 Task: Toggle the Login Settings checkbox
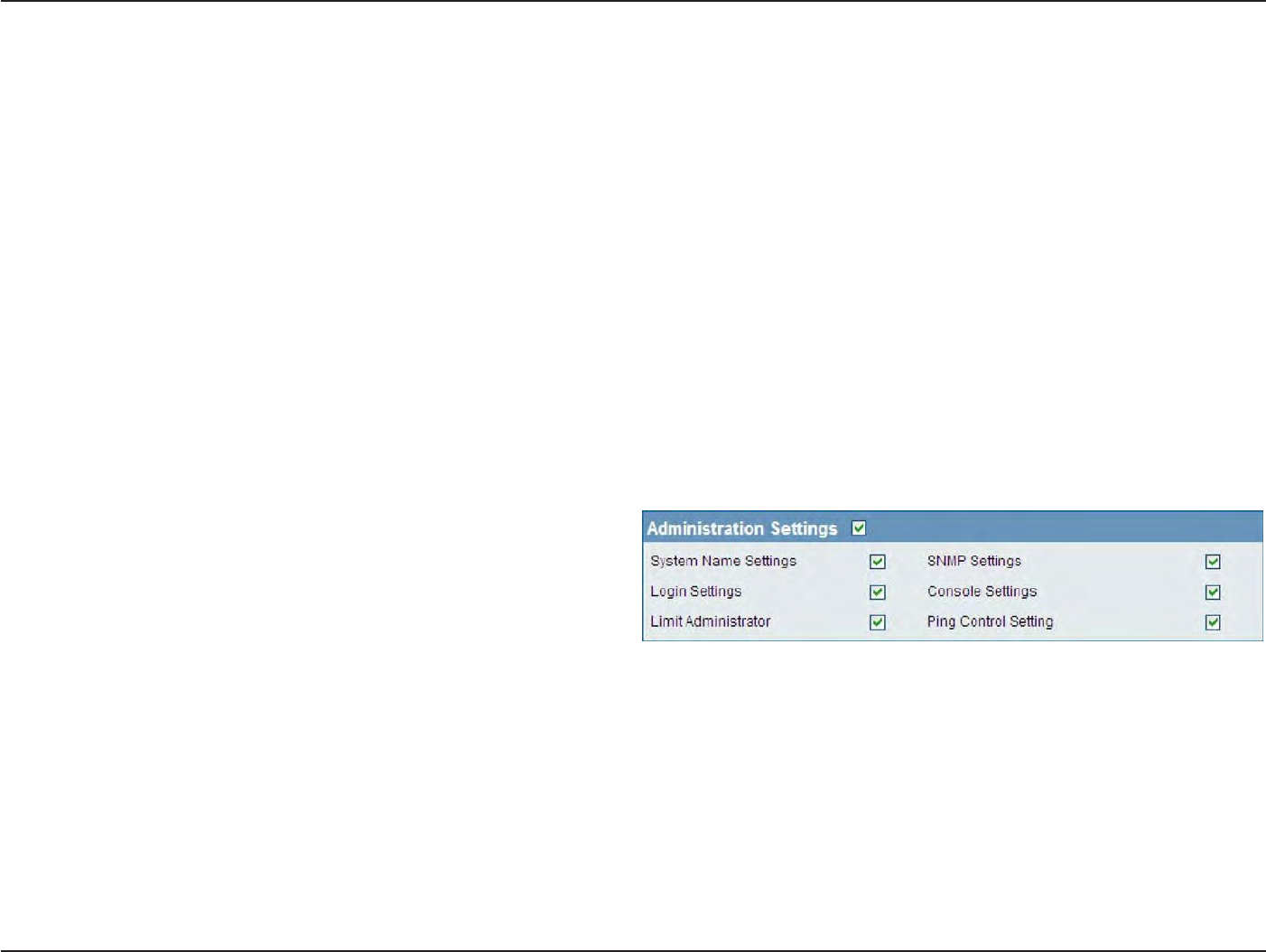[878, 593]
